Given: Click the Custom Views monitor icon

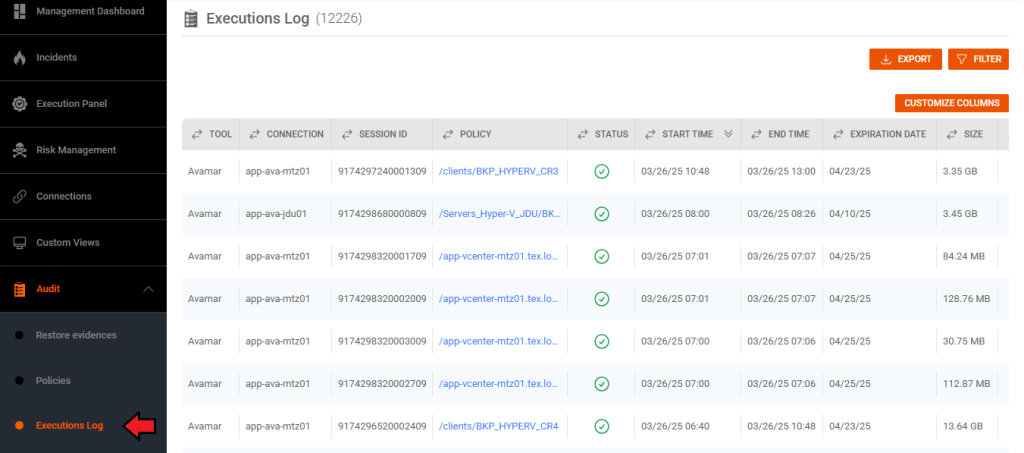Looking at the screenshot, I should 19,243.
